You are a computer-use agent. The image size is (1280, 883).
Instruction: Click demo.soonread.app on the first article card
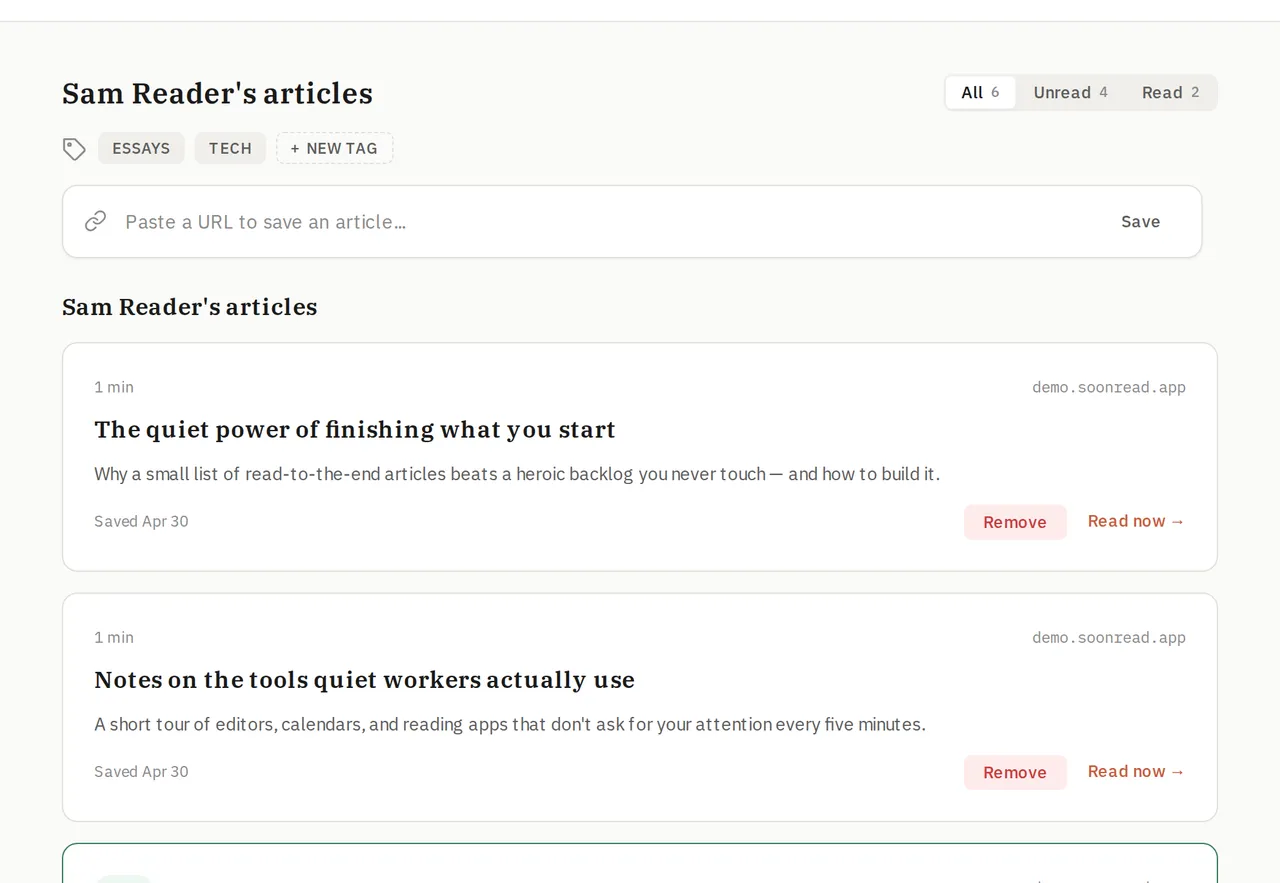[1109, 387]
